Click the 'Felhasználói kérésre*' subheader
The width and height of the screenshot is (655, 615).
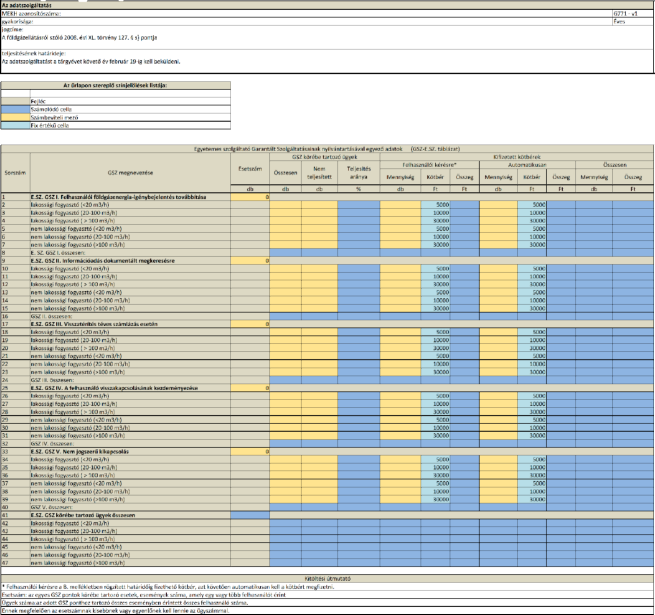click(x=429, y=165)
